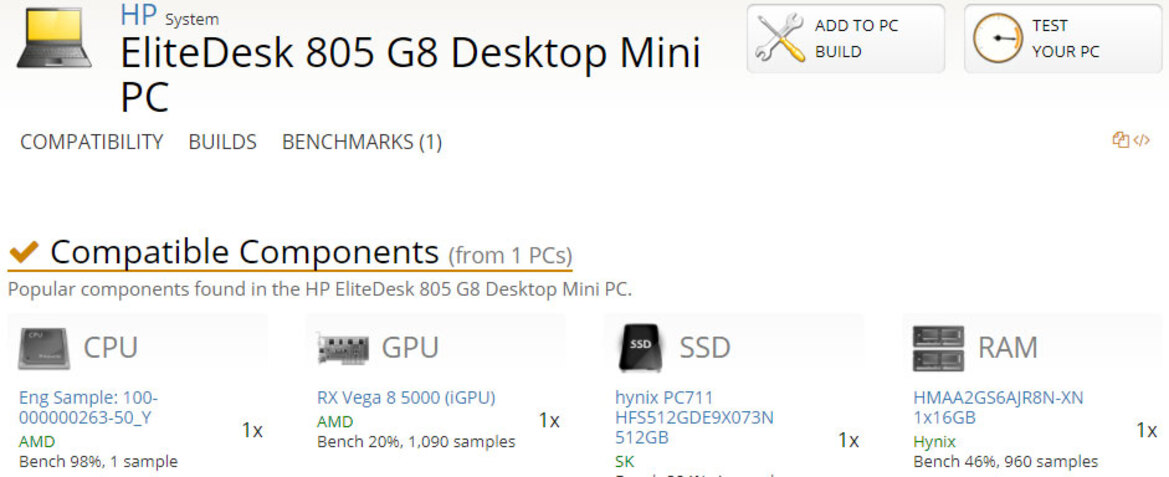Click the CPU chip icon
Image resolution: width=1169 pixels, height=477 pixels.
click(43, 348)
